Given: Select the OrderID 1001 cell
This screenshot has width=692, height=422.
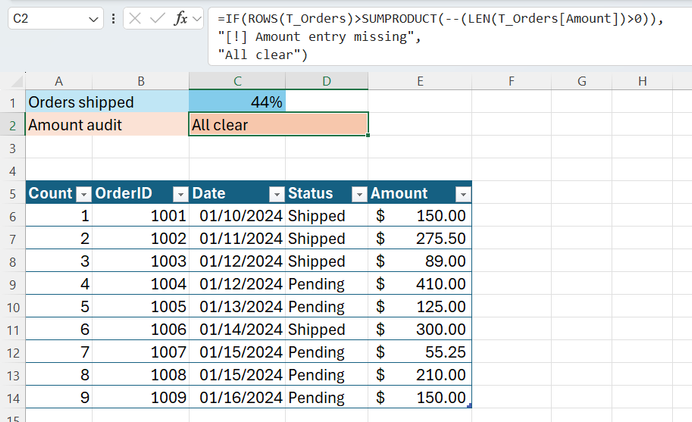Looking at the screenshot, I should click(141, 216).
